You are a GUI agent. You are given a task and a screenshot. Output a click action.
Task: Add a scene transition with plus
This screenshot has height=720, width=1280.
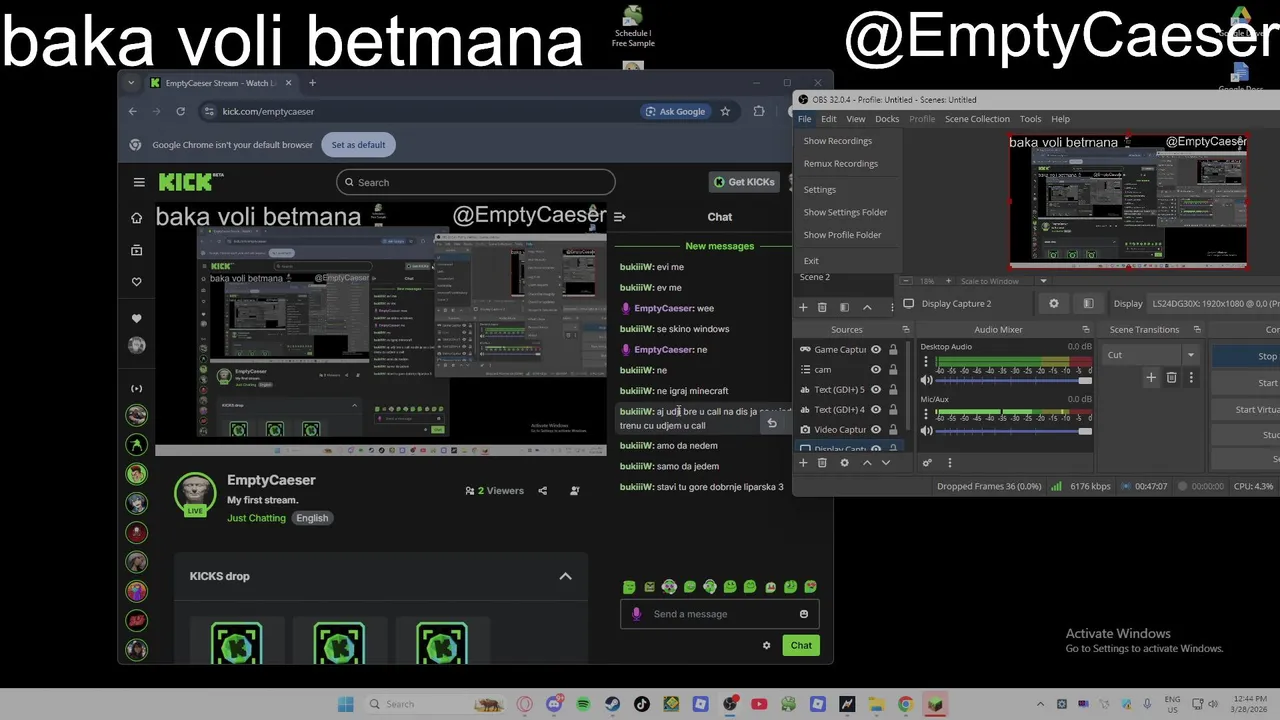1151,377
